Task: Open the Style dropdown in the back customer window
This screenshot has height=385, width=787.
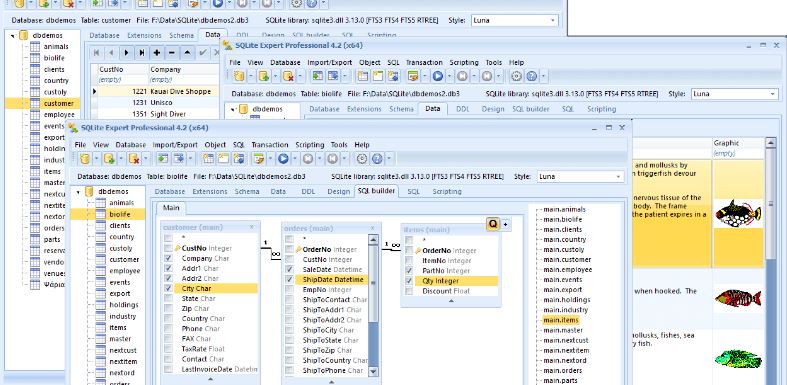Action: [553, 21]
